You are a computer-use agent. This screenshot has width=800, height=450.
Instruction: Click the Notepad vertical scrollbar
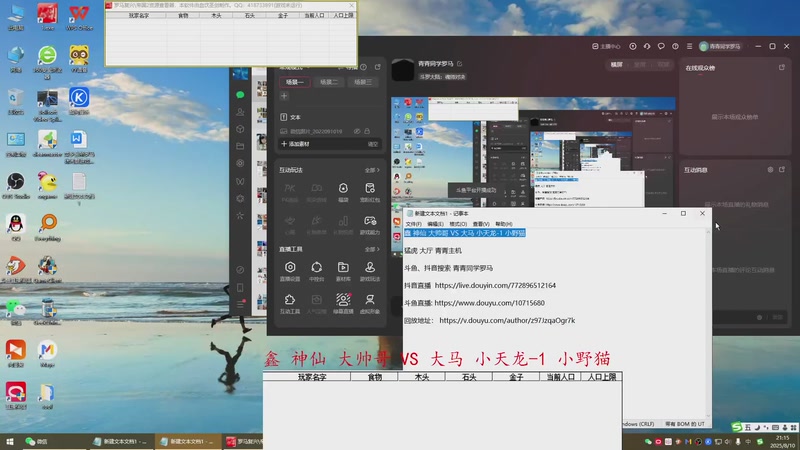[x=708, y=323]
